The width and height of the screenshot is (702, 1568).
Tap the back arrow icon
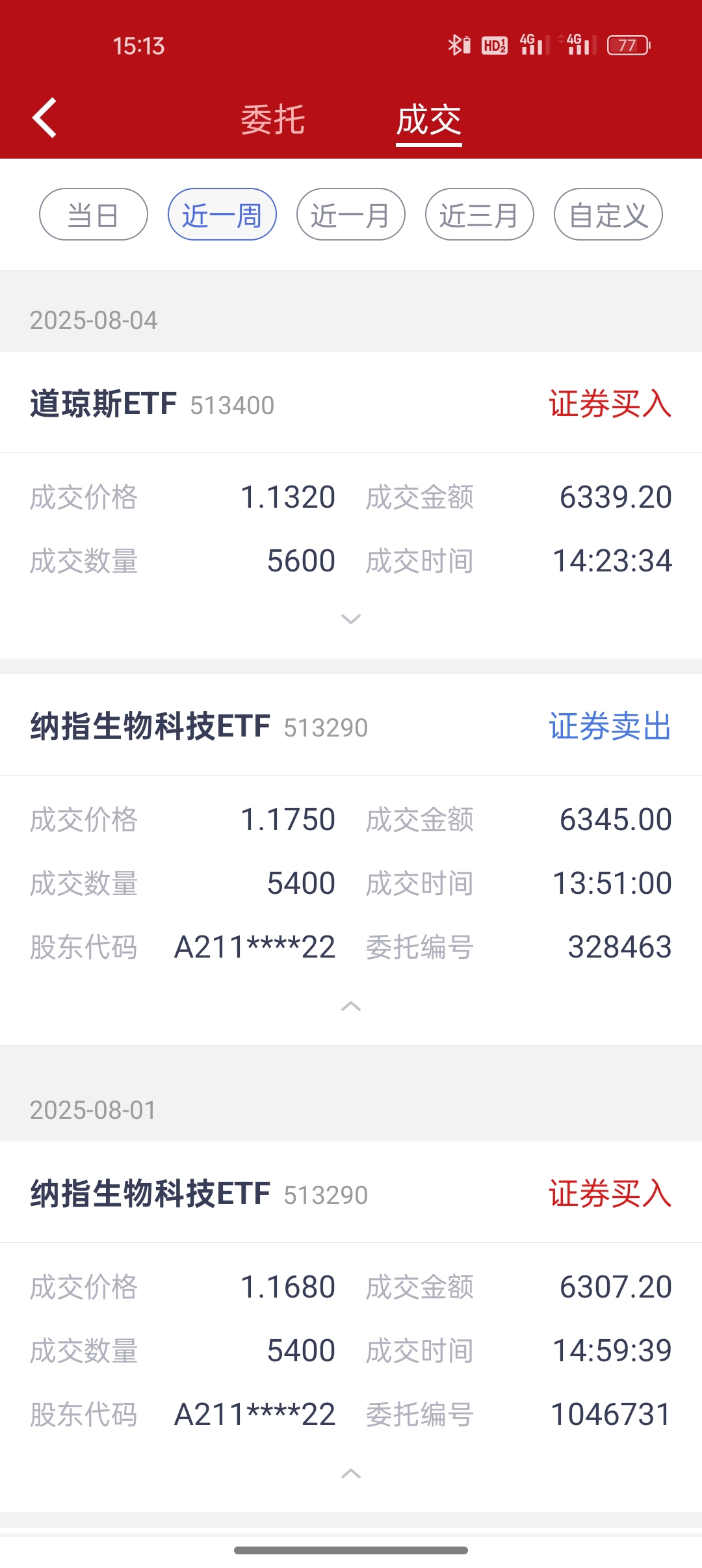coord(44,118)
